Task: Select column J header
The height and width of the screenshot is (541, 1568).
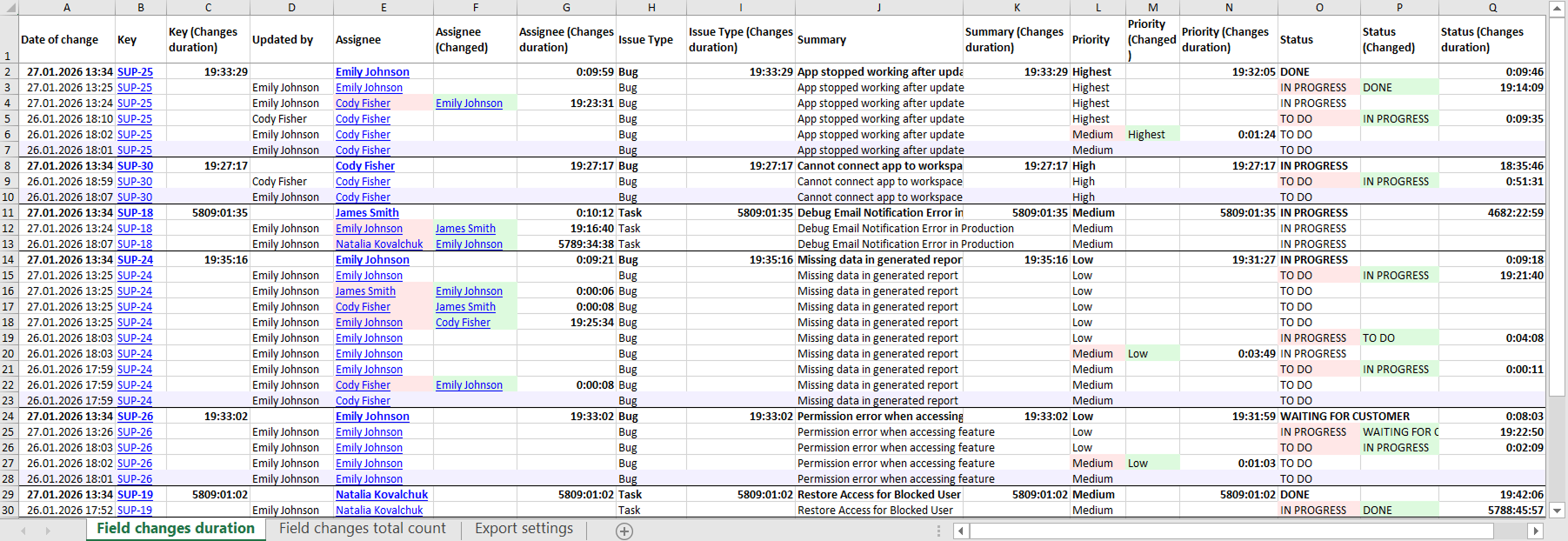Action: click(878, 8)
